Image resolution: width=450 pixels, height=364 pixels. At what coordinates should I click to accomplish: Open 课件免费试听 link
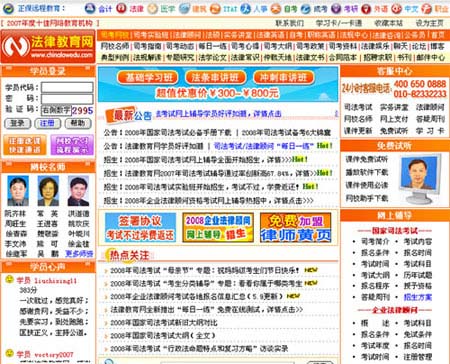coord(367,159)
